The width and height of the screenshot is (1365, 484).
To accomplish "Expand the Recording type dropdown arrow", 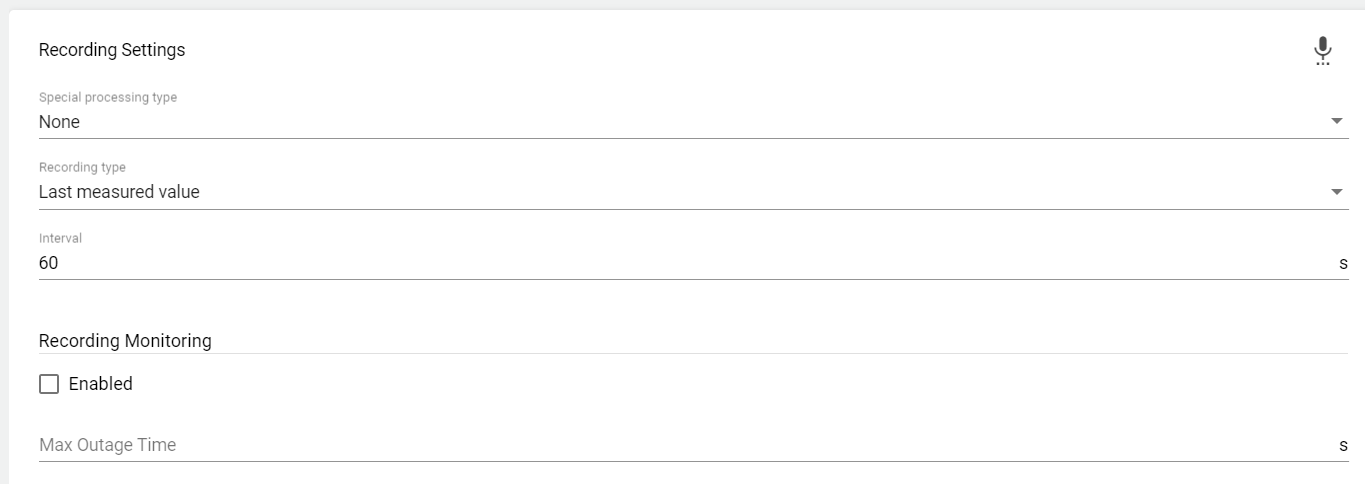I will click(1337, 192).
